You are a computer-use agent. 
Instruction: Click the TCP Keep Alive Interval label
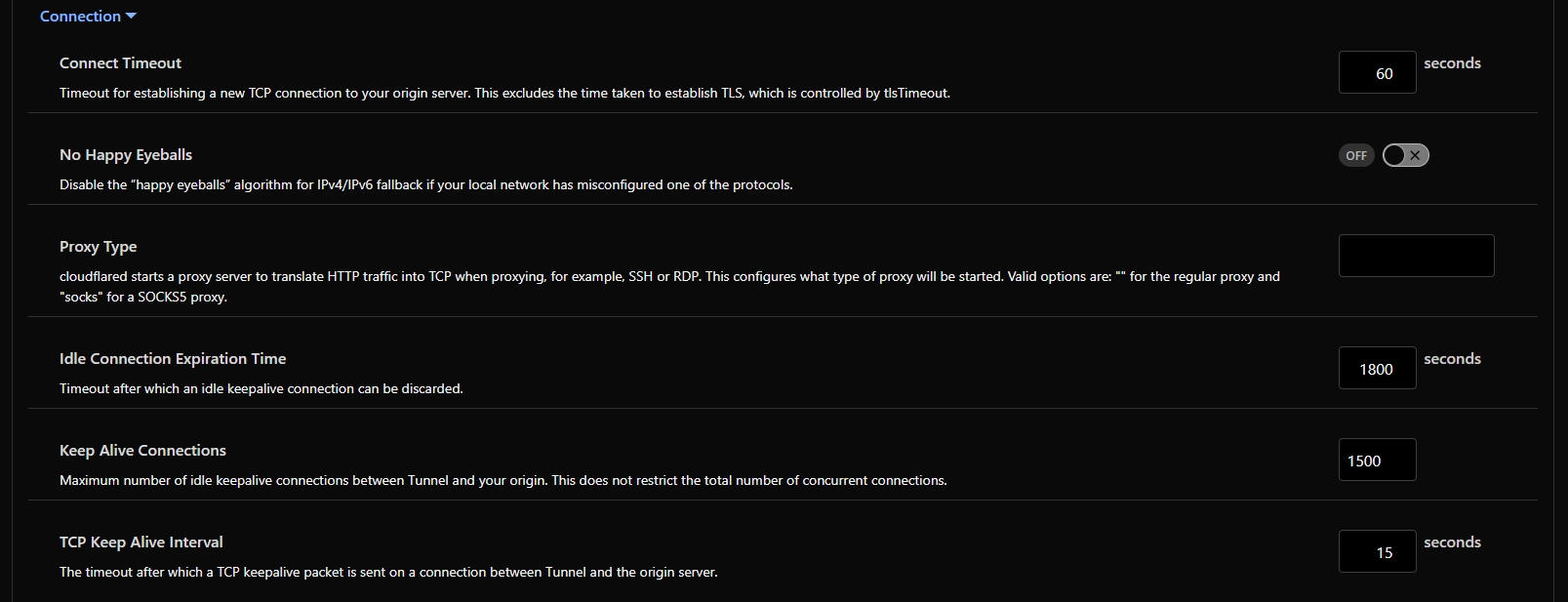click(x=141, y=542)
